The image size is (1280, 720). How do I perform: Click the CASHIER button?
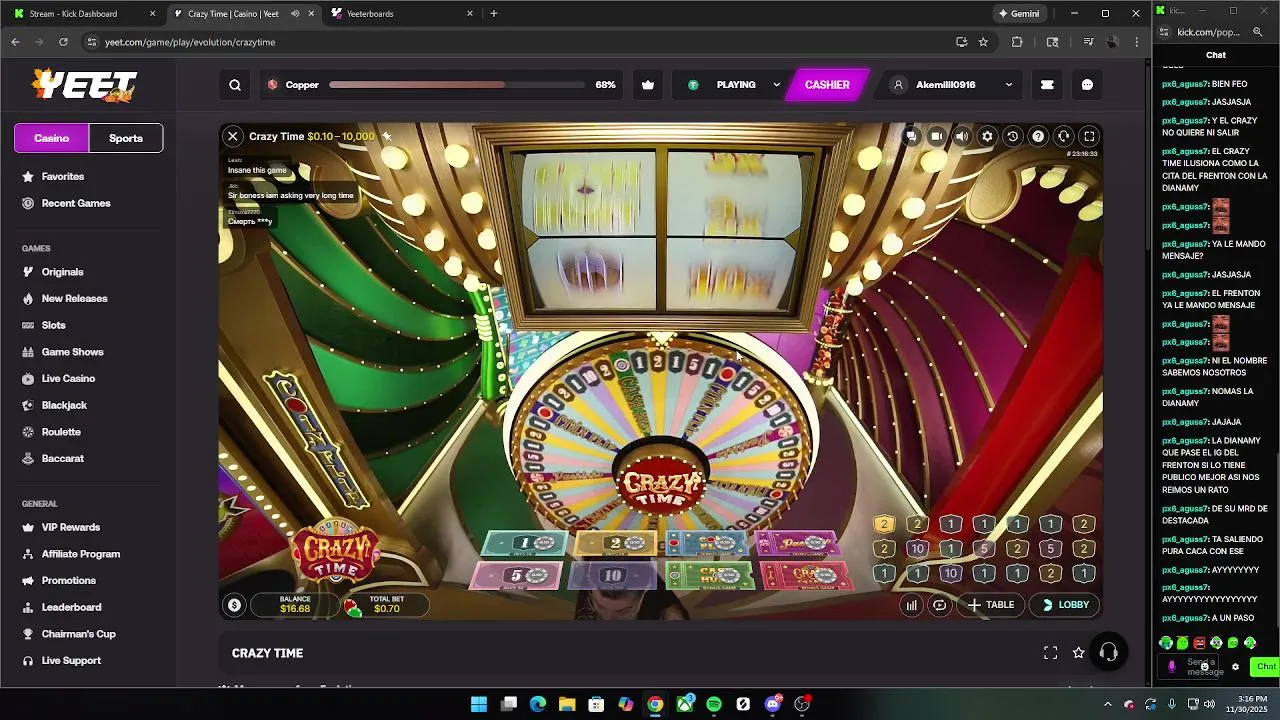coord(827,85)
